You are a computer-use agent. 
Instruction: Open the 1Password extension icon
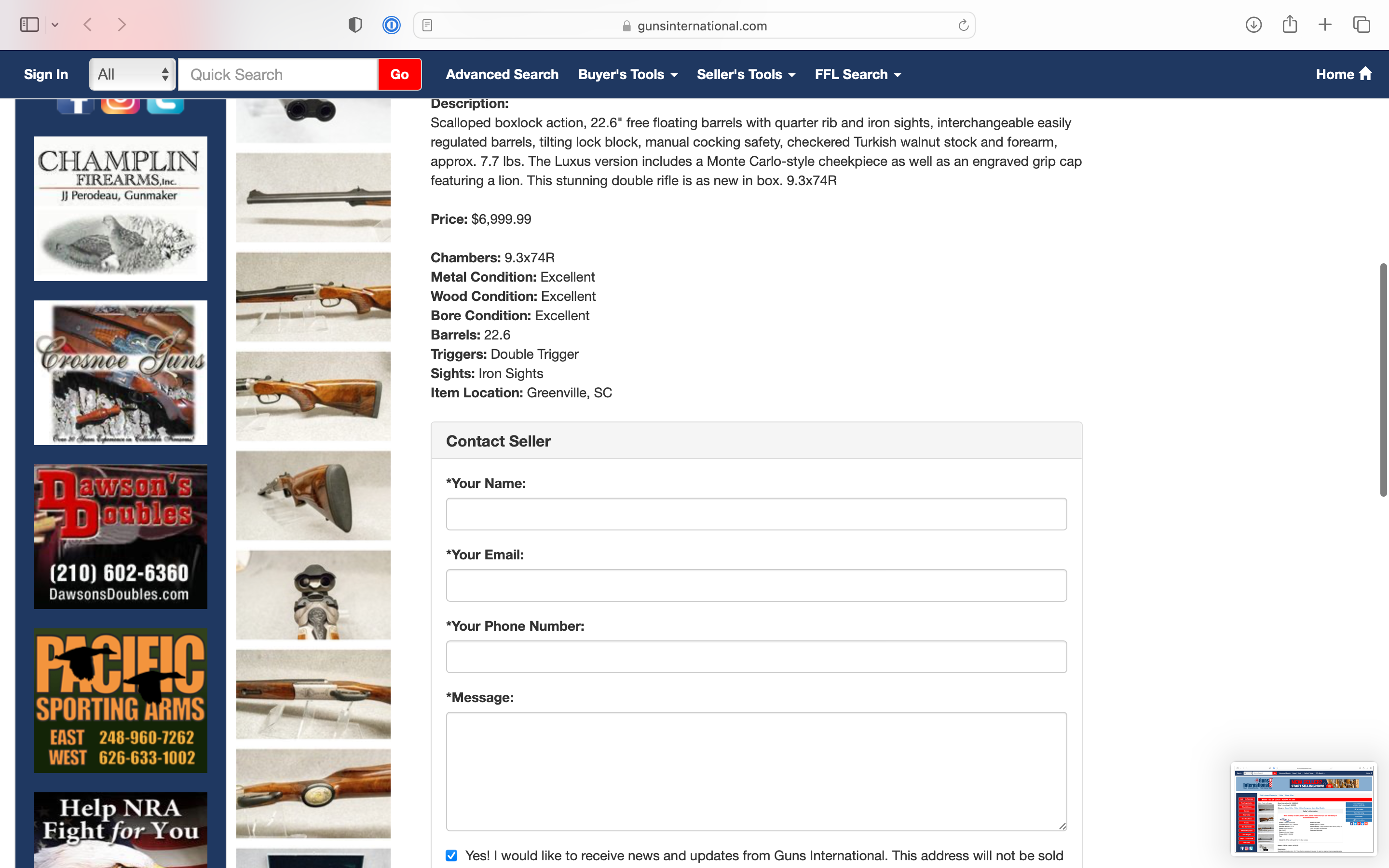(x=392, y=25)
